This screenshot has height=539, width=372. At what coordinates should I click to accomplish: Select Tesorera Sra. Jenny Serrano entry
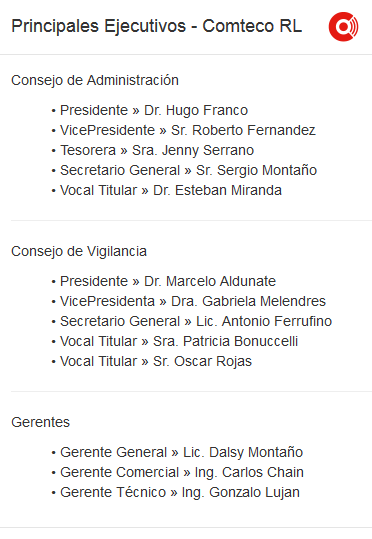[x=157, y=151]
